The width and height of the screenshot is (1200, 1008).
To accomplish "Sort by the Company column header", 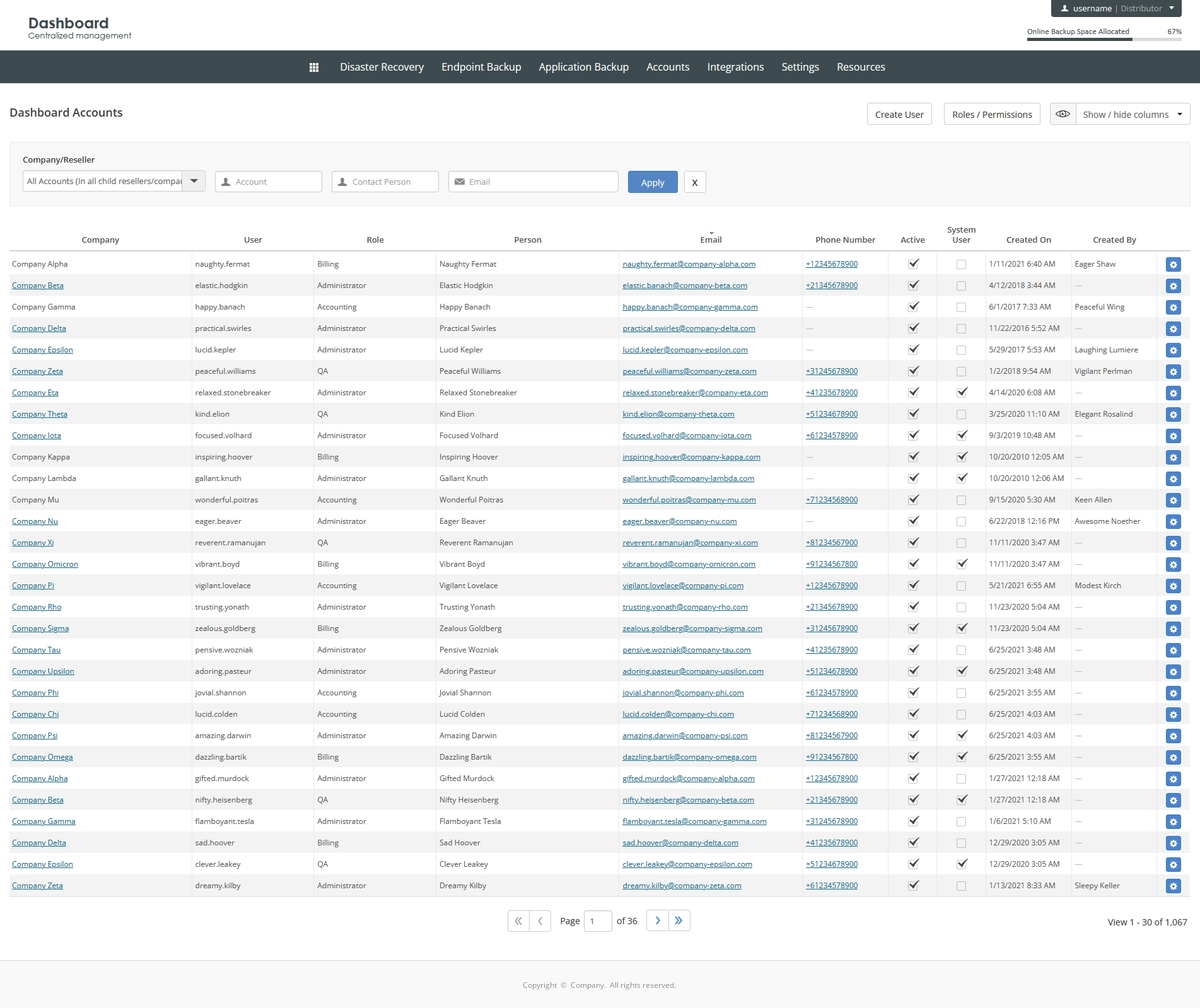I will pos(100,240).
